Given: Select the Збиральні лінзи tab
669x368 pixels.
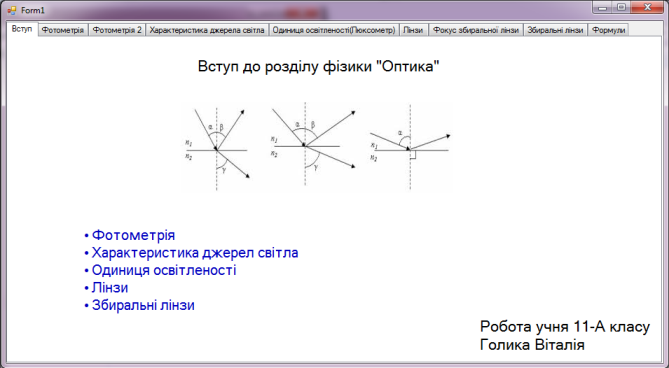Looking at the screenshot, I should click(x=555, y=30).
